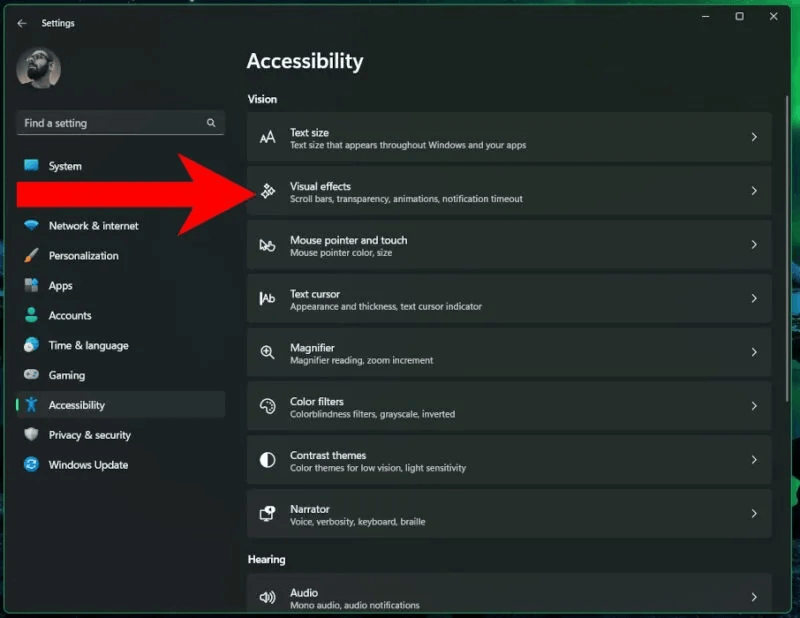Open Time & language category
The image size is (800, 618).
point(120,345)
